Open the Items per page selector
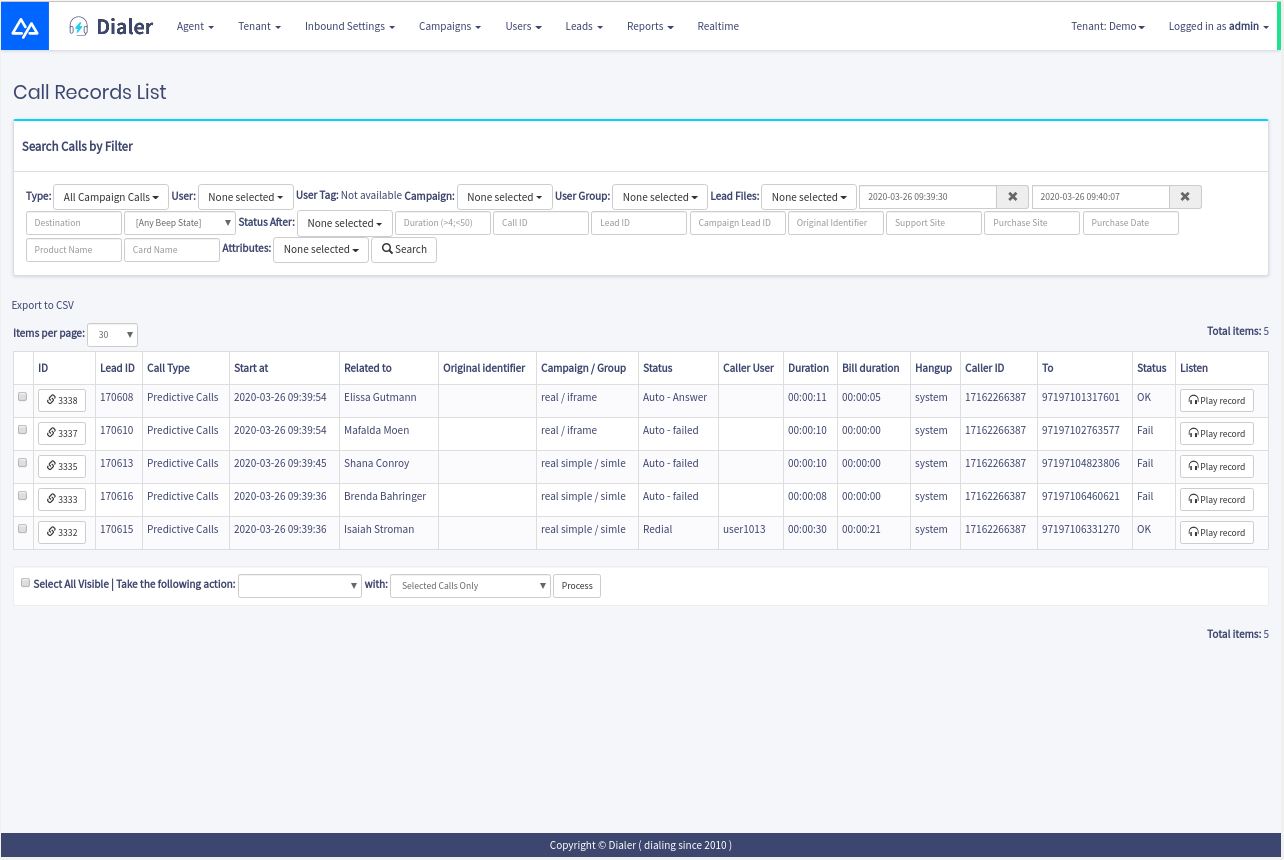This screenshot has width=1284, height=860. [113, 335]
